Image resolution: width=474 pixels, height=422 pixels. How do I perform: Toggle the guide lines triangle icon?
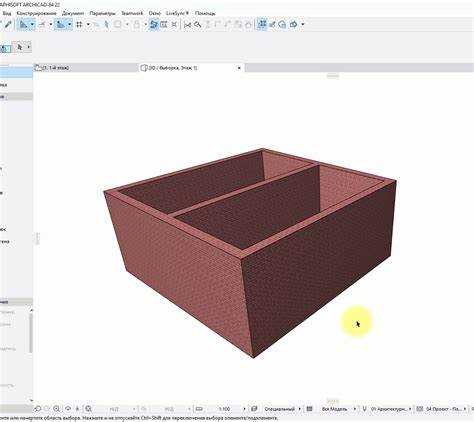point(23,24)
